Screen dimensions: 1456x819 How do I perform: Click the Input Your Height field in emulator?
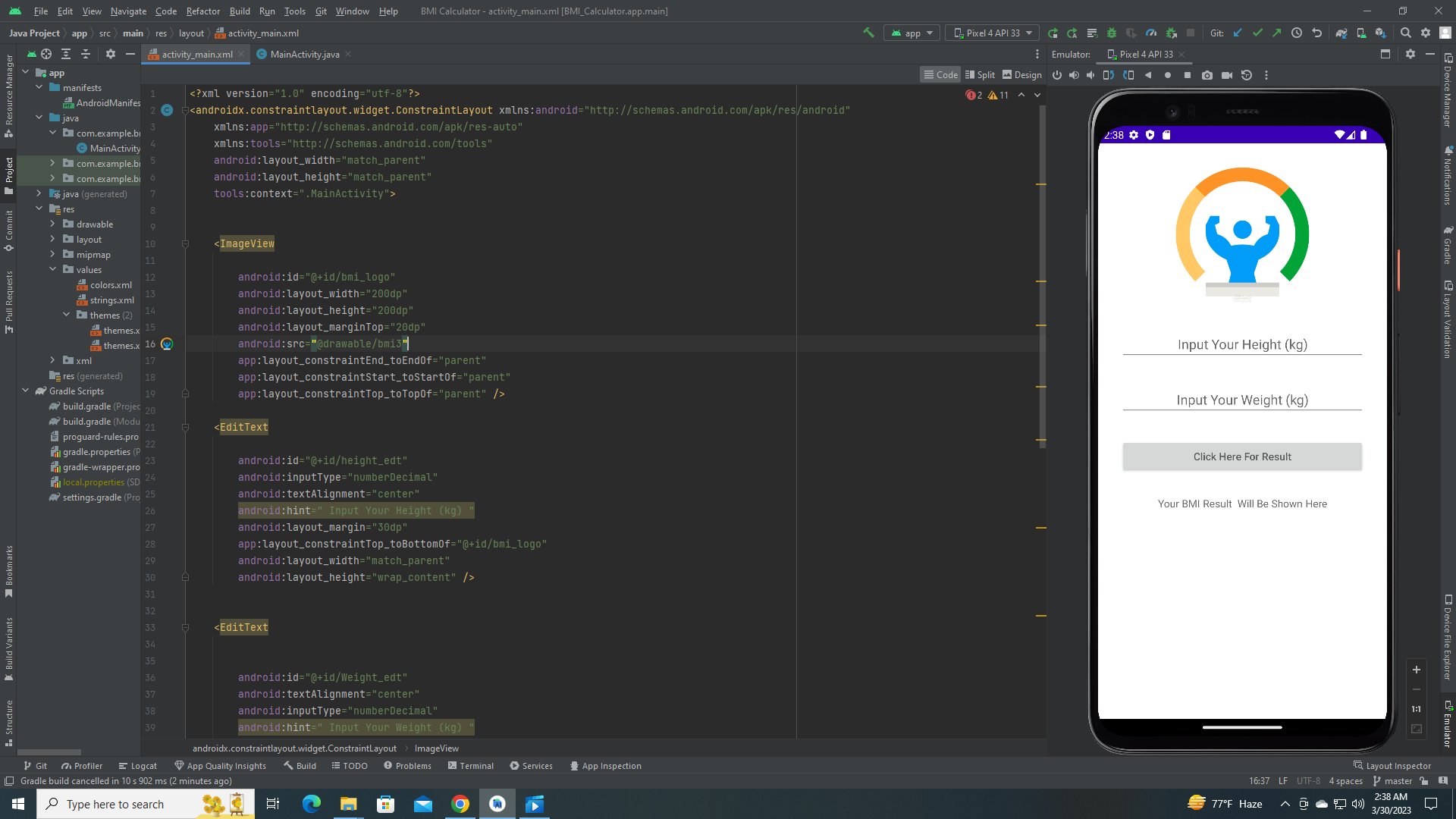click(1242, 344)
